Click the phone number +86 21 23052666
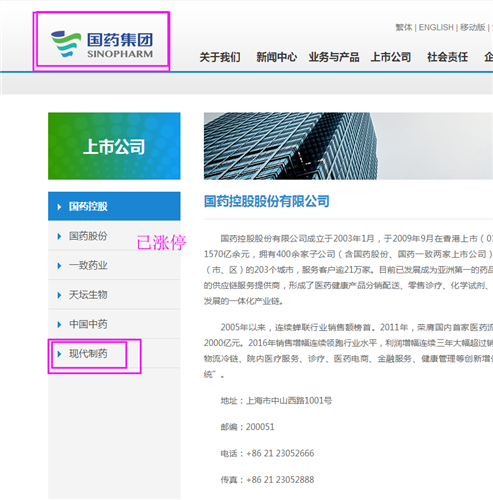Image resolution: width=493 pixels, height=500 pixels. click(x=280, y=453)
